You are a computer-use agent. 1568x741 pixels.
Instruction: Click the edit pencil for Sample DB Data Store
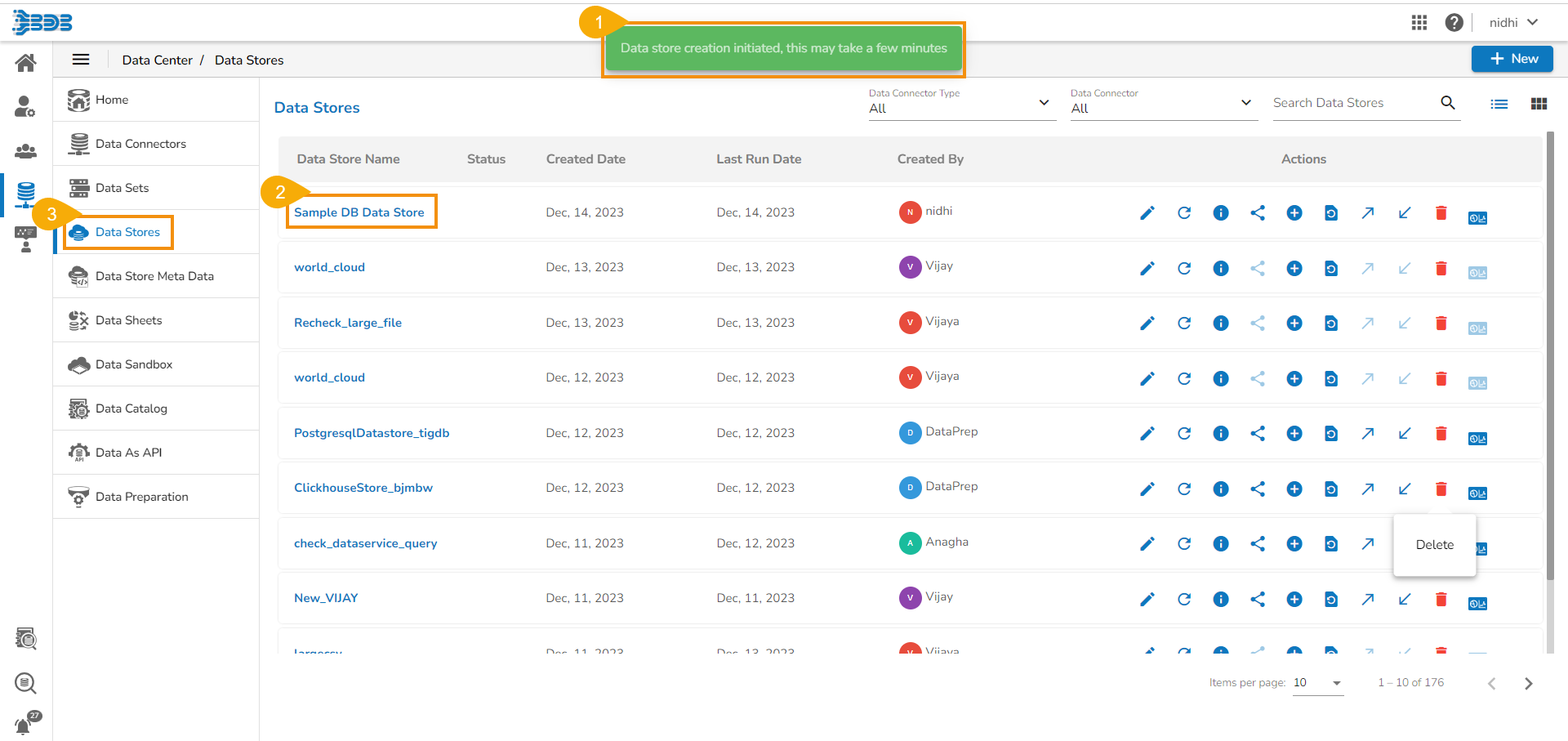coord(1147,213)
